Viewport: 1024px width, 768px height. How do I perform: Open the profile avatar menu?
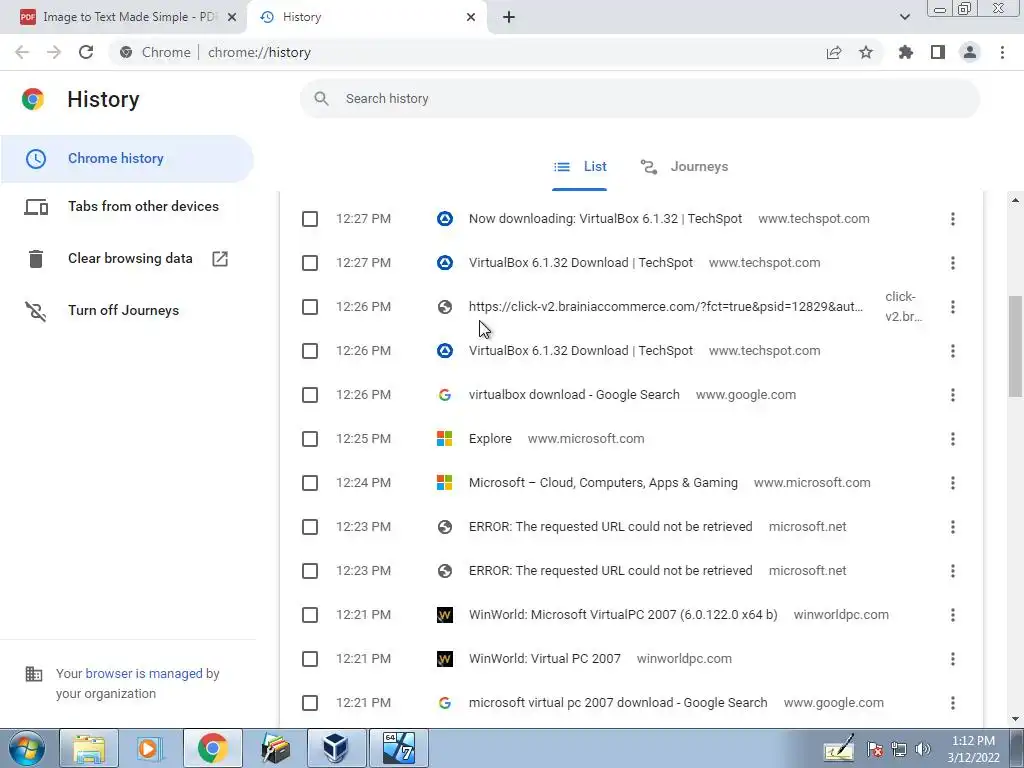pos(970,52)
